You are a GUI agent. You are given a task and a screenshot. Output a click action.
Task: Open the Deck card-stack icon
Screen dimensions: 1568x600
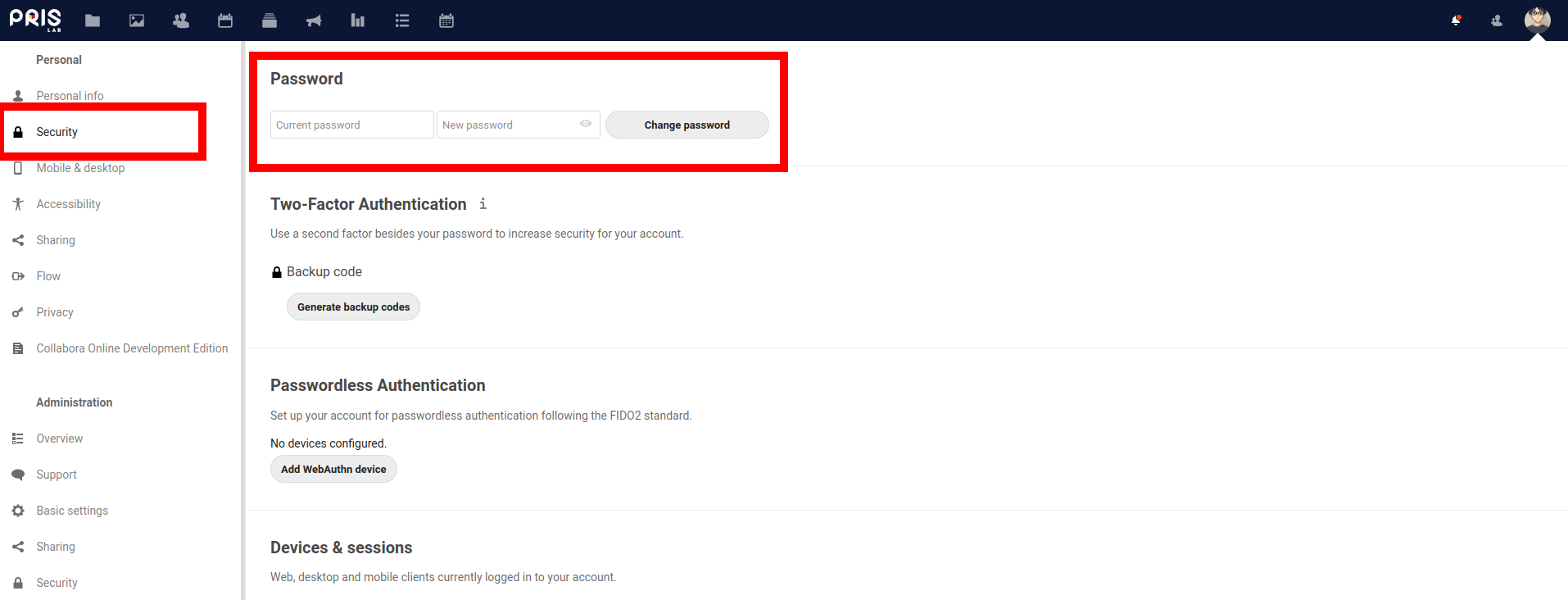click(x=270, y=20)
